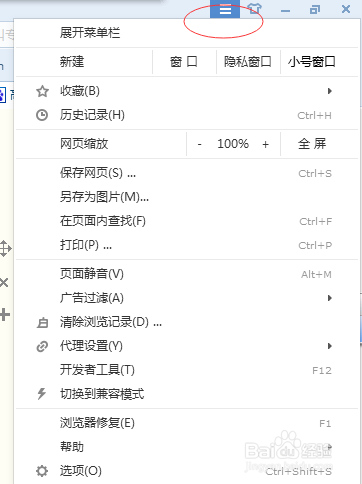The image size is (362, 484).
Task: Expand the 收藏(B) submenu arrow
Action: coord(330,91)
